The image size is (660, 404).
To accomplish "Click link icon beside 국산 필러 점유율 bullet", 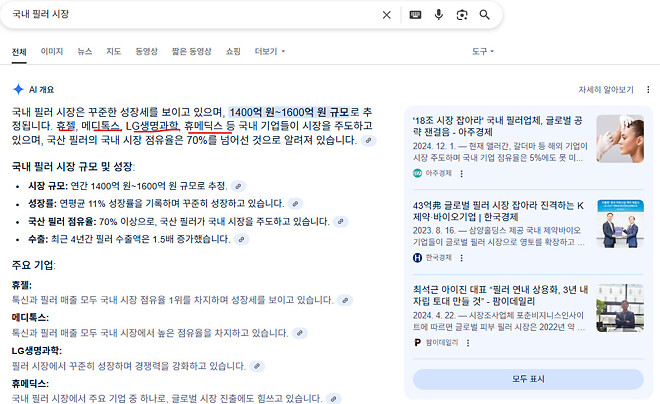I will pyautogui.click(x=341, y=221).
